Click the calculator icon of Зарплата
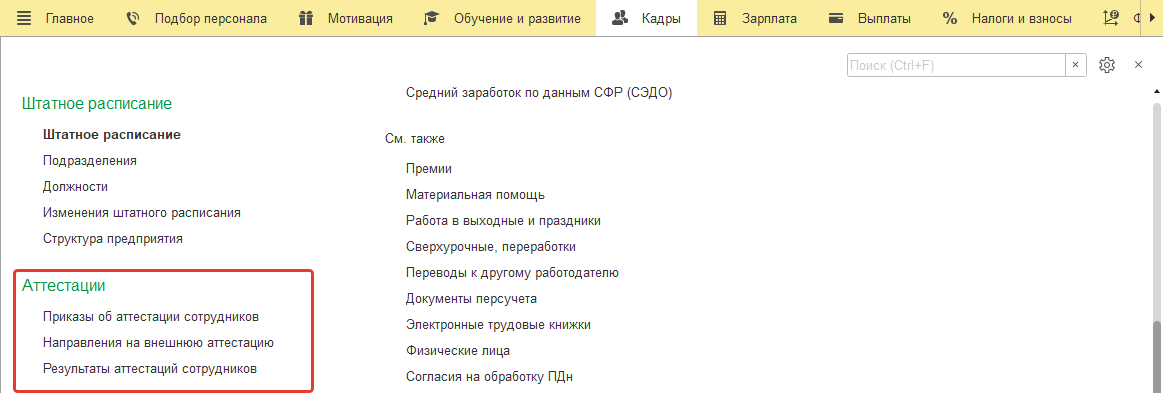 pos(719,19)
